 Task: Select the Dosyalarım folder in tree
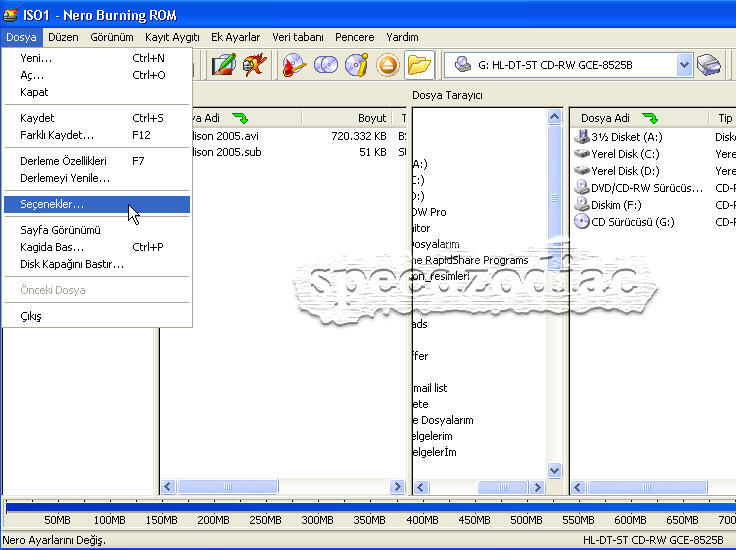tap(444, 420)
